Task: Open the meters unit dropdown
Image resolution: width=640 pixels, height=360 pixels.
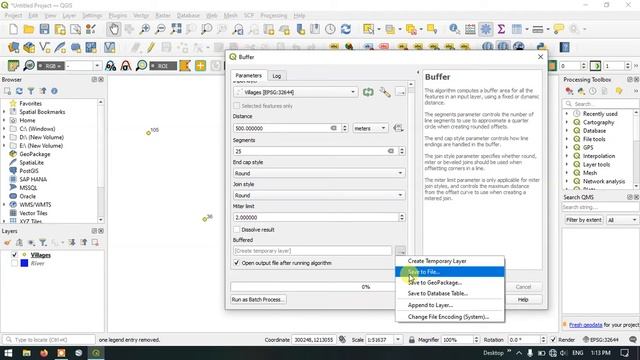Action: [x=370, y=128]
